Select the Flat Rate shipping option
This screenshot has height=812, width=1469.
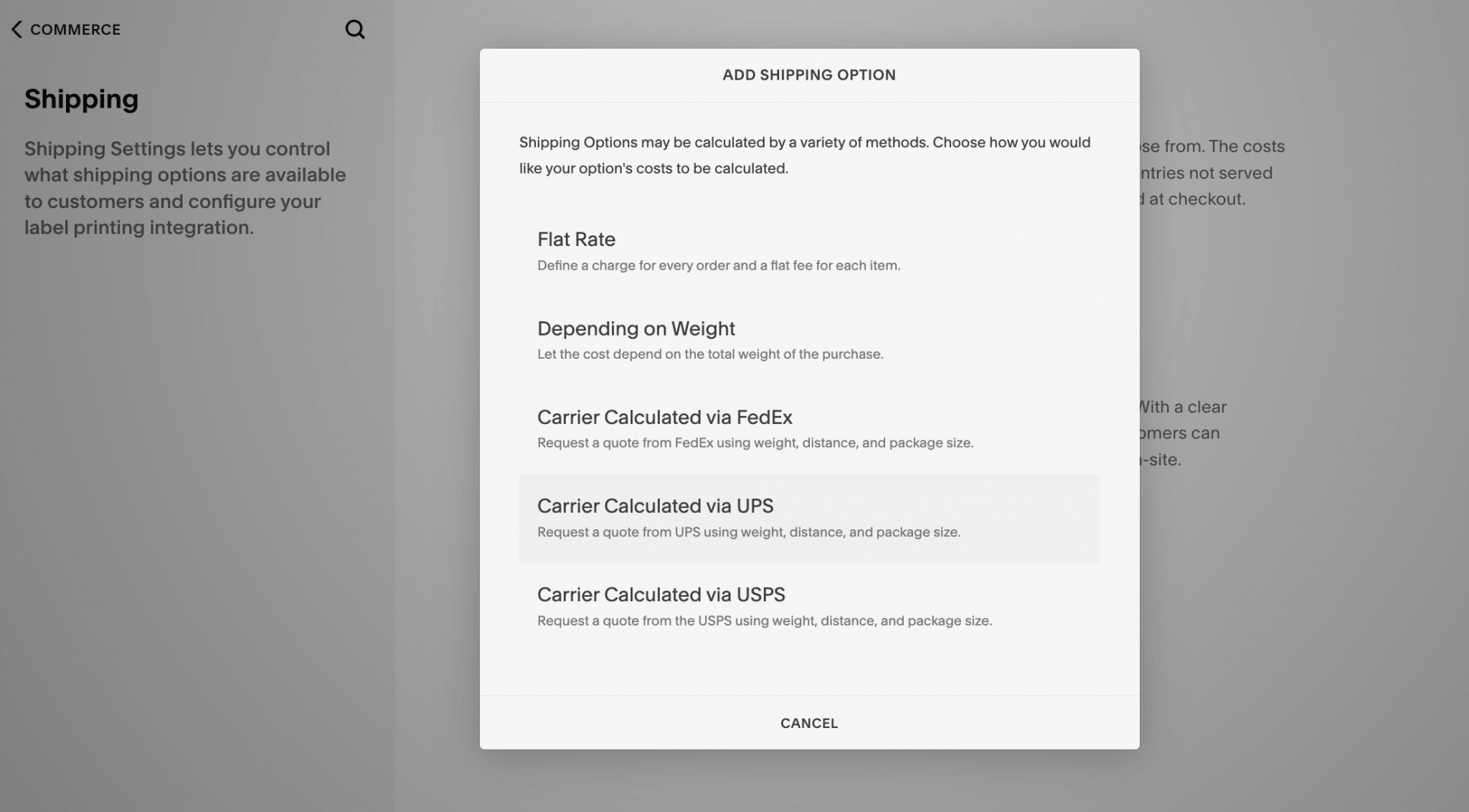(576, 239)
